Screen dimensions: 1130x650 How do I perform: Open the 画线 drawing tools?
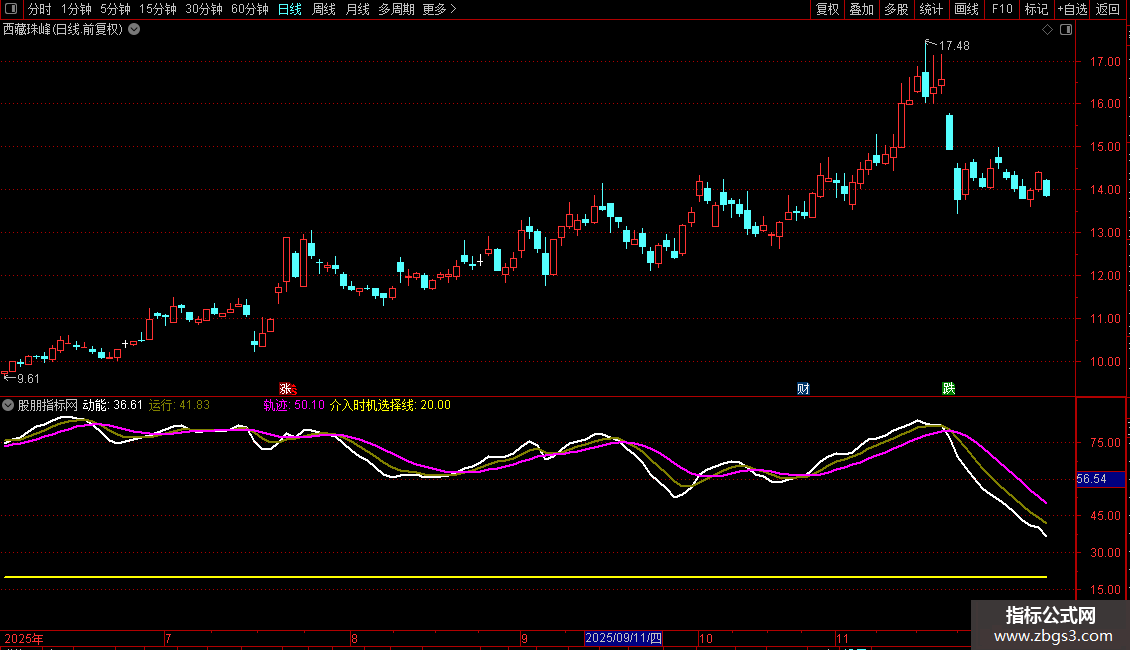pyautogui.click(x=966, y=9)
